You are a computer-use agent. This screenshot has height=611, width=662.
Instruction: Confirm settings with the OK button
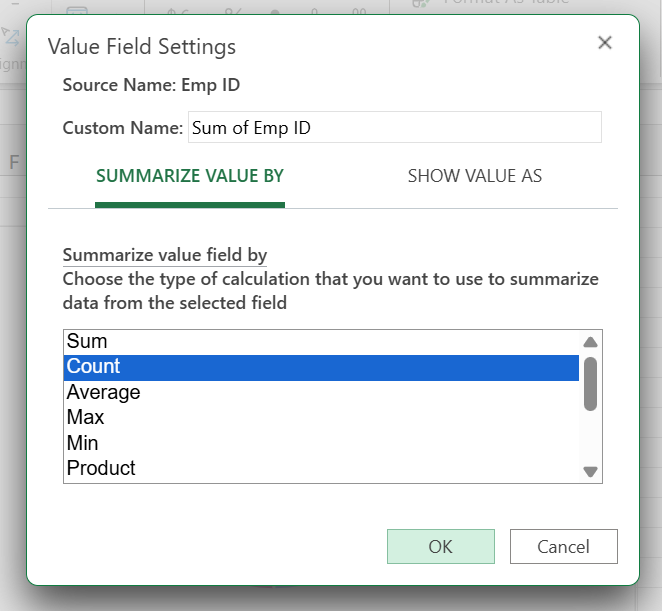point(440,547)
